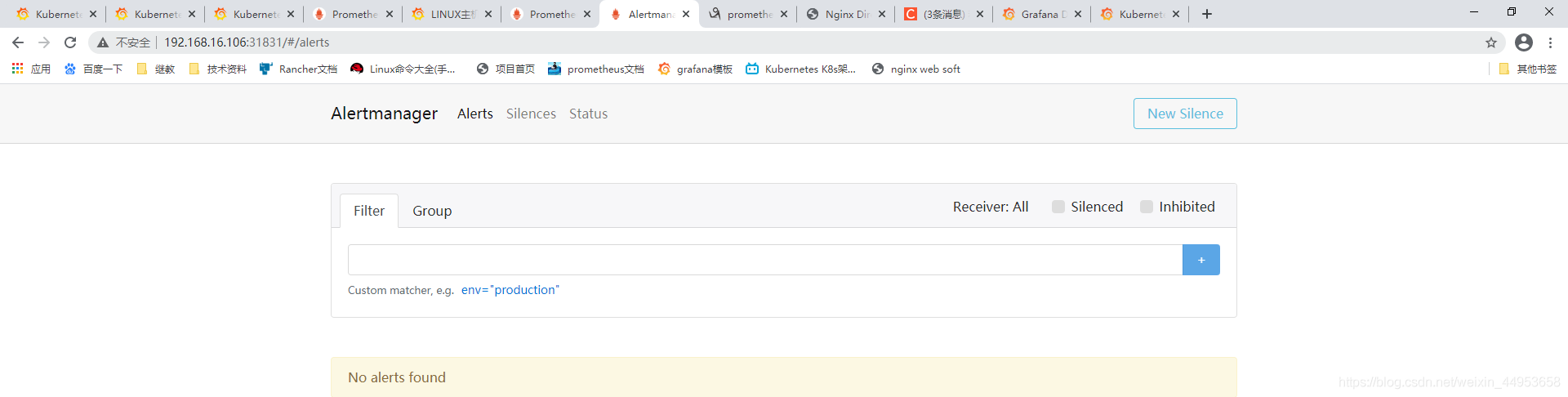Open the Receiver: All selector

tap(991, 207)
